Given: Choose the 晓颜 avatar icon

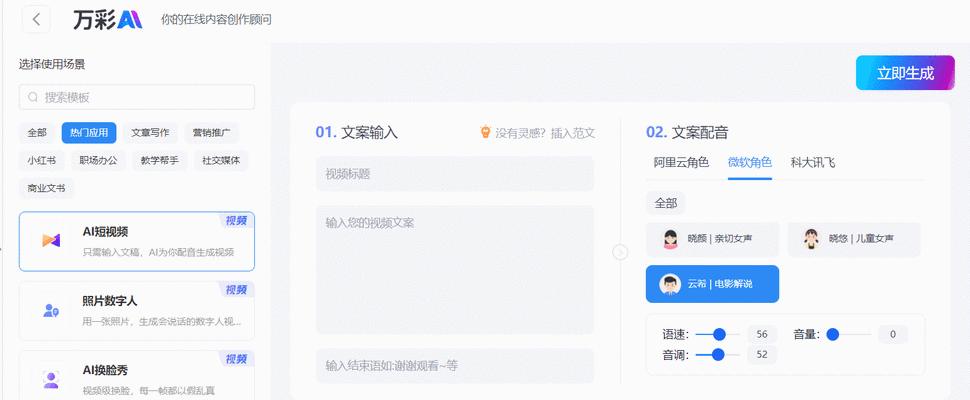Looking at the screenshot, I should (x=671, y=239).
